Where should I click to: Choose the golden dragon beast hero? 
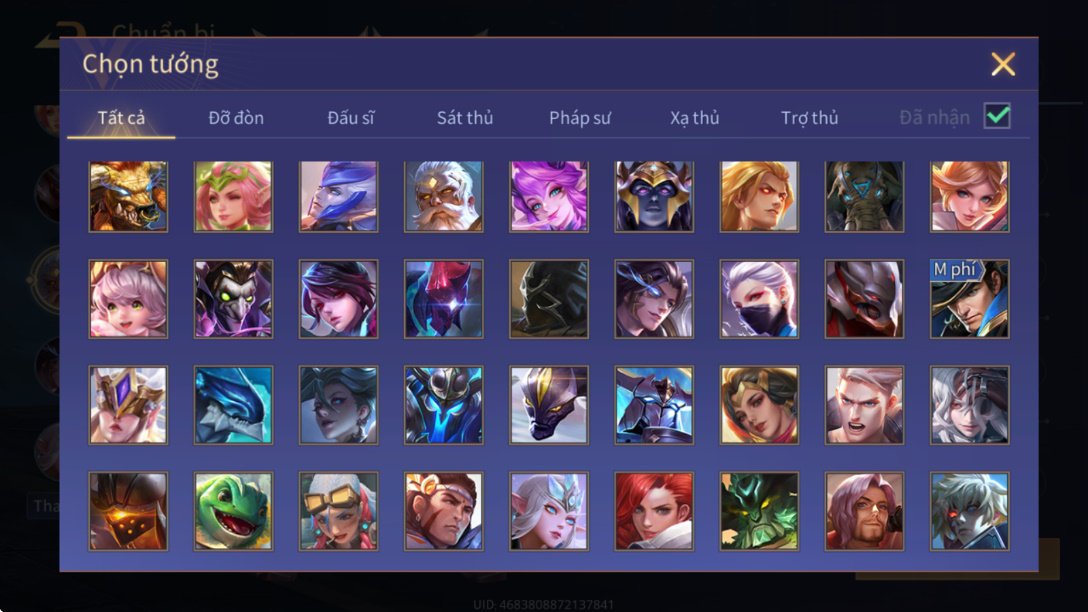[x=128, y=196]
